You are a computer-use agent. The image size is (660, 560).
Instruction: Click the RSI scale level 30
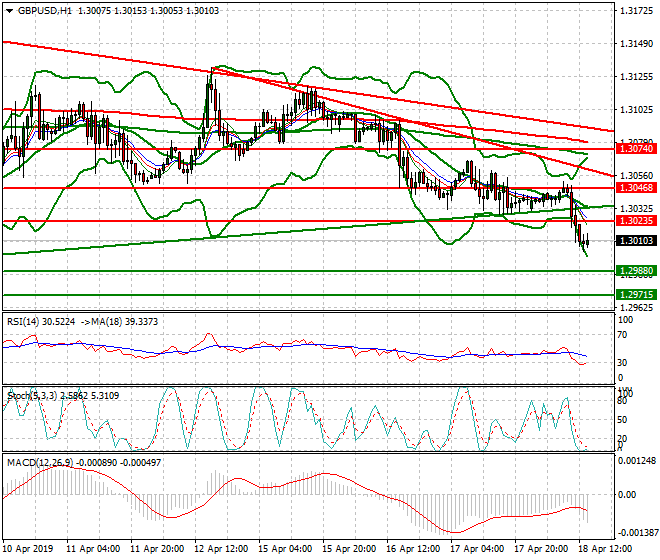click(624, 363)
